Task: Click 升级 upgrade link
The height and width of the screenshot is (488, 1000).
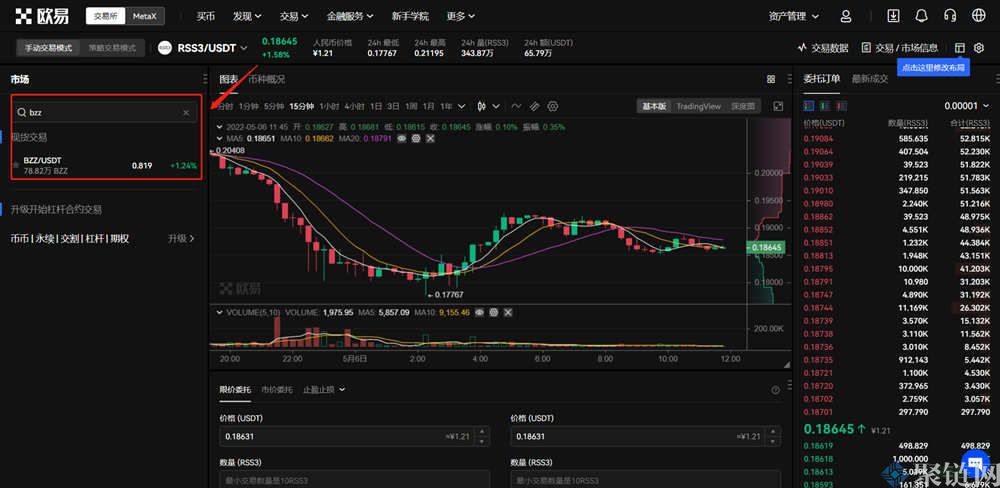Action: 181,238
